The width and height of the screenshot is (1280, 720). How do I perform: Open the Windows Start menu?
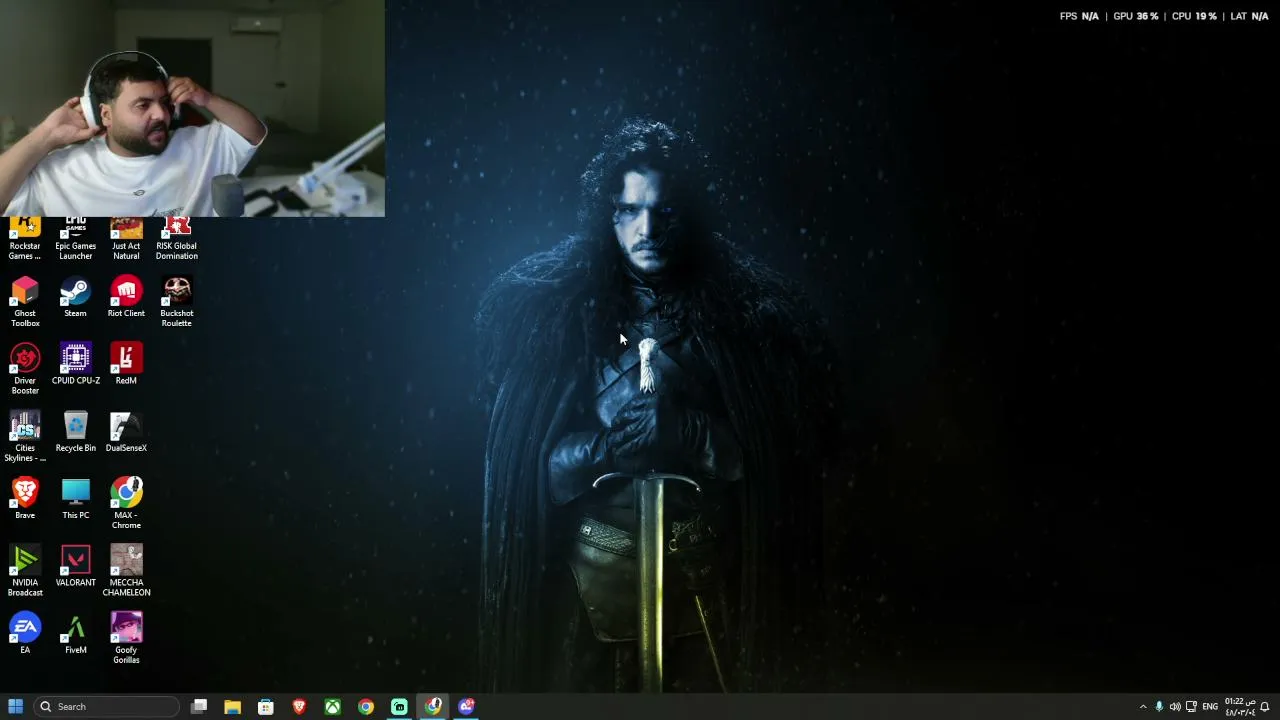point(15,707)
